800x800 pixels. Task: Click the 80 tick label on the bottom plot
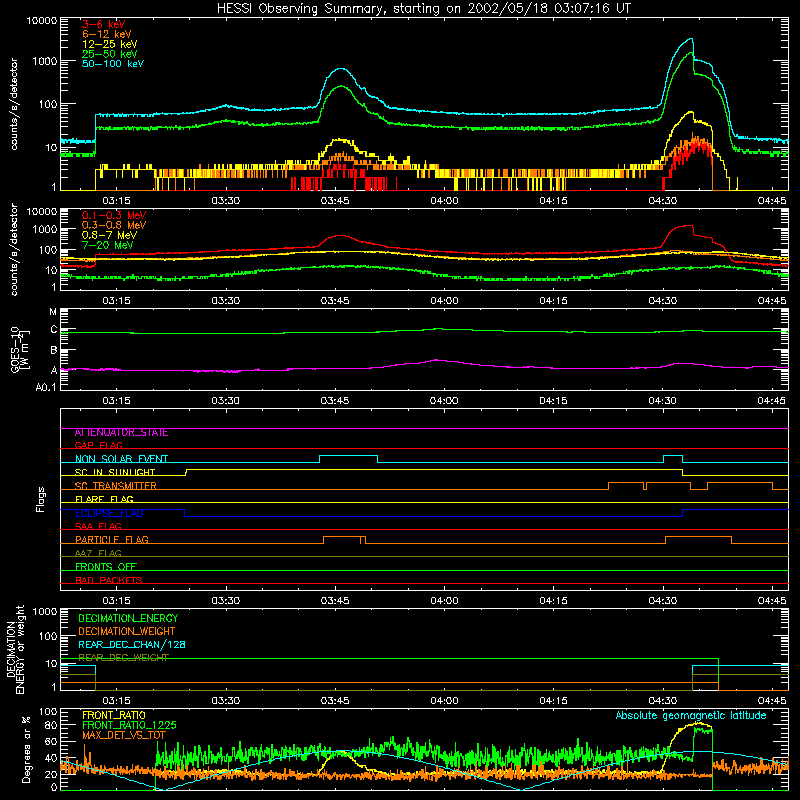coord(51,725)
